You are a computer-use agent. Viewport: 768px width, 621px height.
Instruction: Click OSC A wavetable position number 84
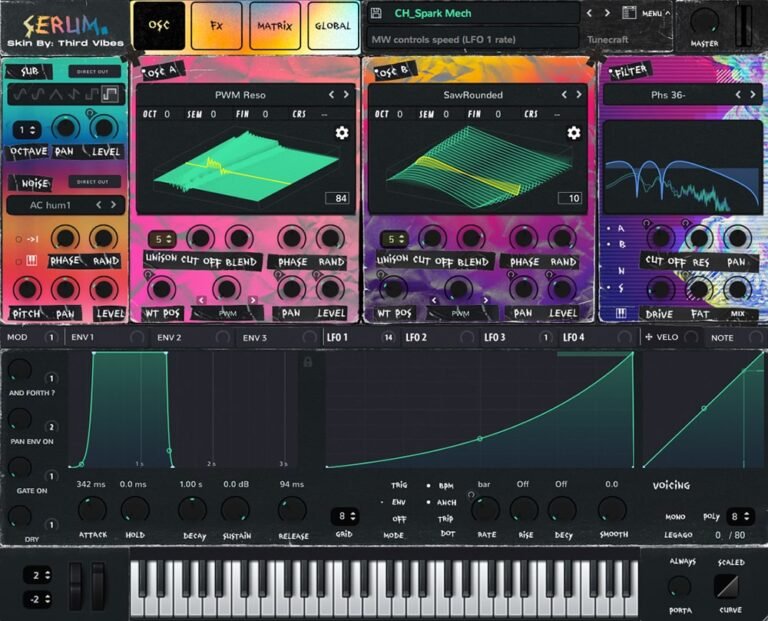337,198
